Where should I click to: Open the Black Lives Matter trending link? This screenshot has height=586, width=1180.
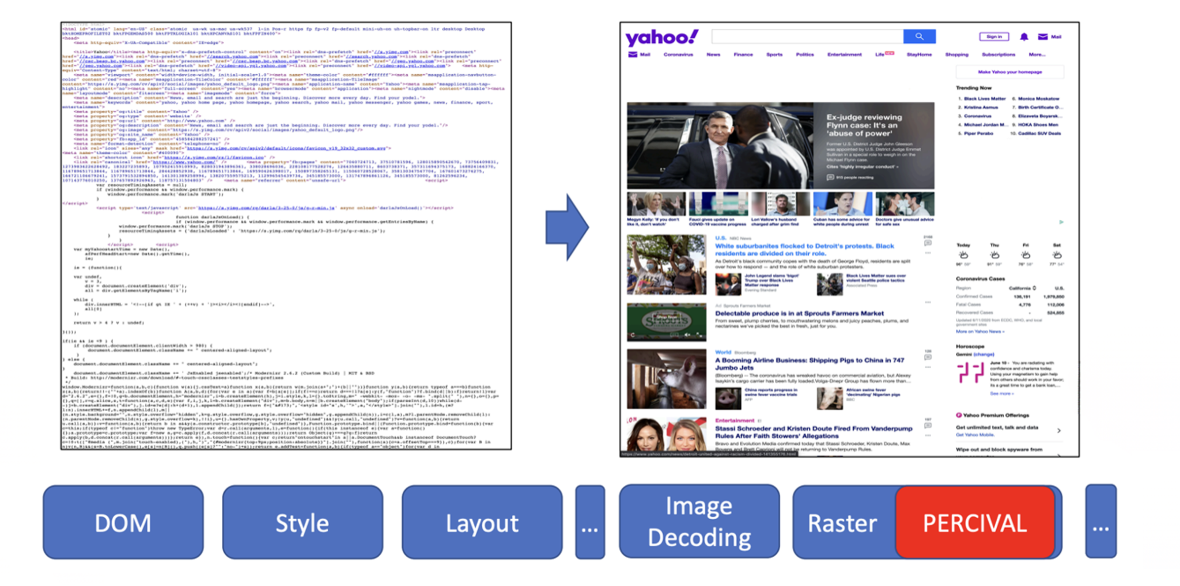[x=984, y=99]
